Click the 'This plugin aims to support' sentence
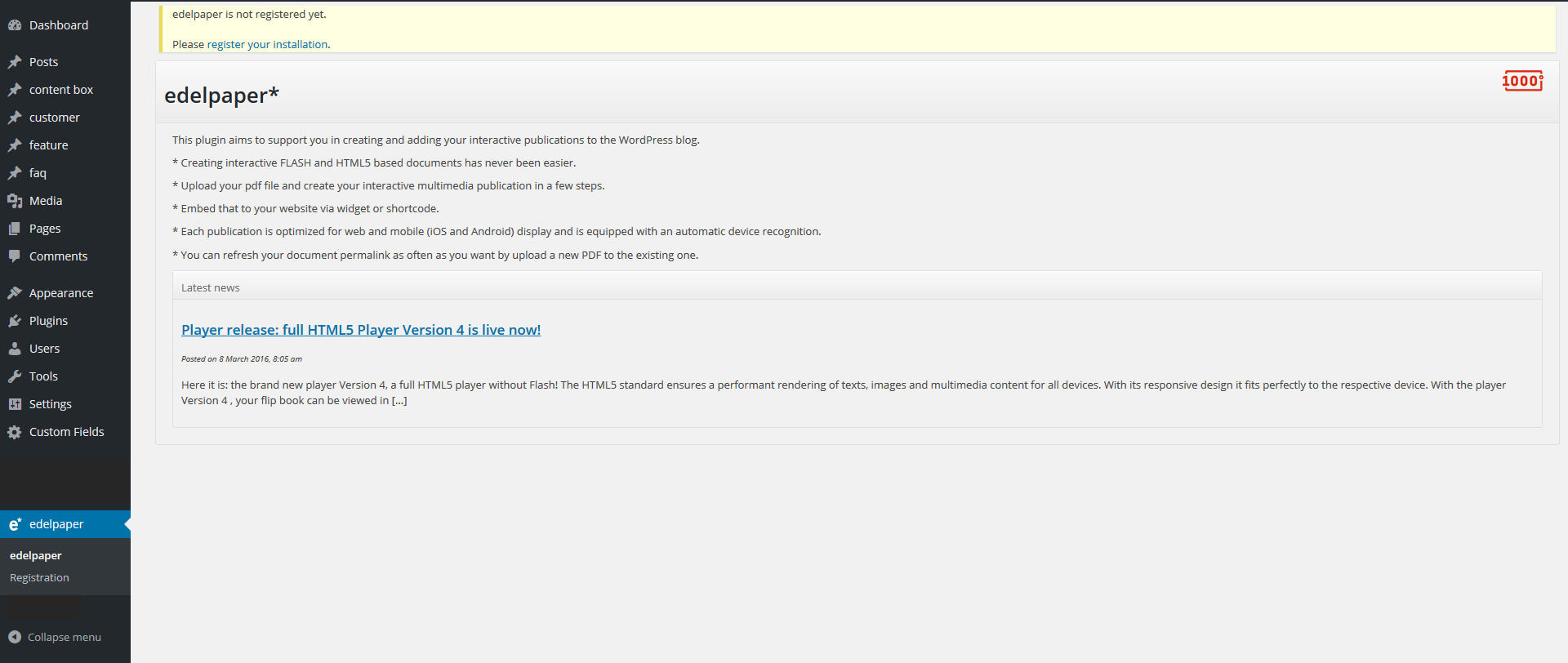Viewport: 1568px width, 663px height. (x=436, y=140)
